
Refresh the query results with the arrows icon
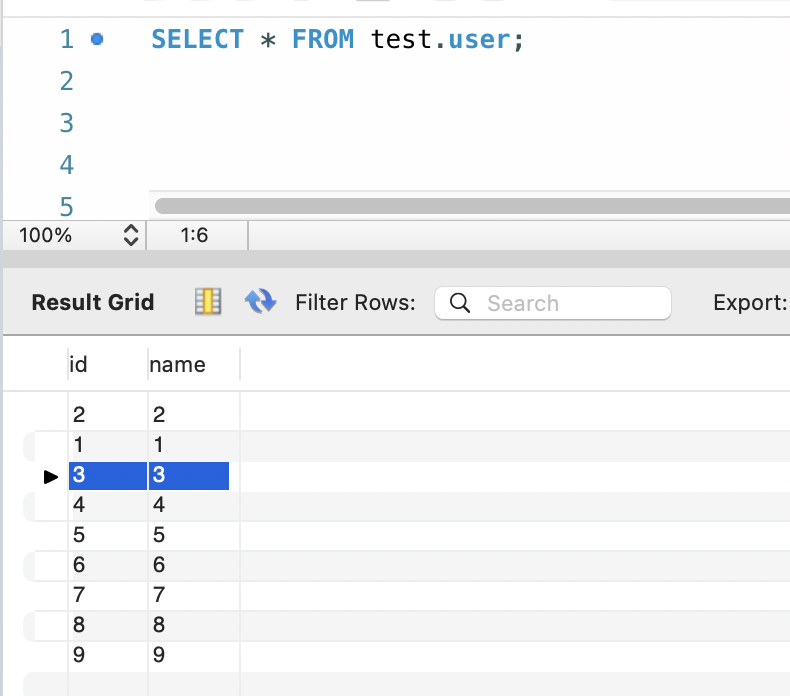[x=260, y=302]
